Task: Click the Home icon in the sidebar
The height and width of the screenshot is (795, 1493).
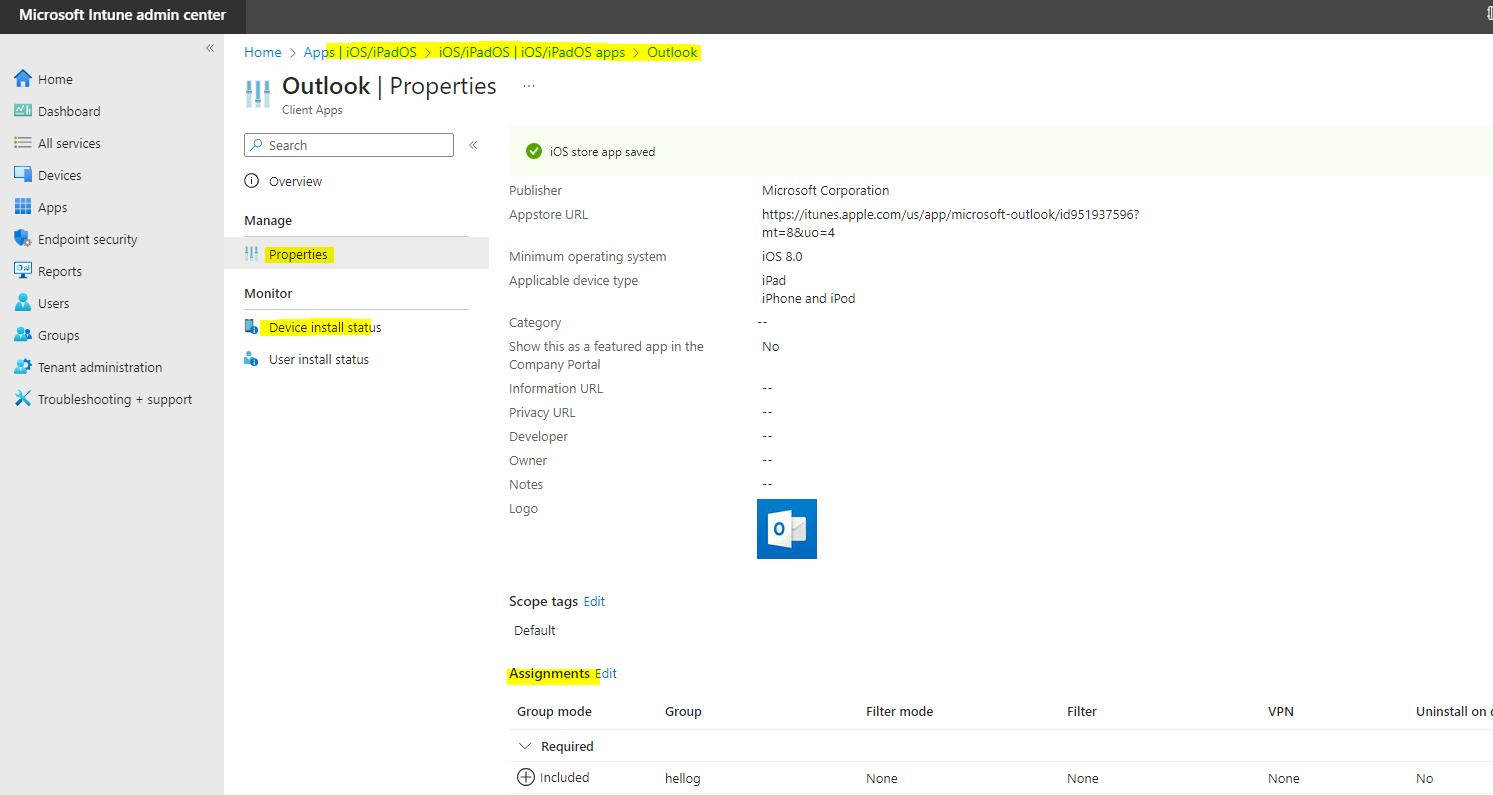Action: pos(23,79)
